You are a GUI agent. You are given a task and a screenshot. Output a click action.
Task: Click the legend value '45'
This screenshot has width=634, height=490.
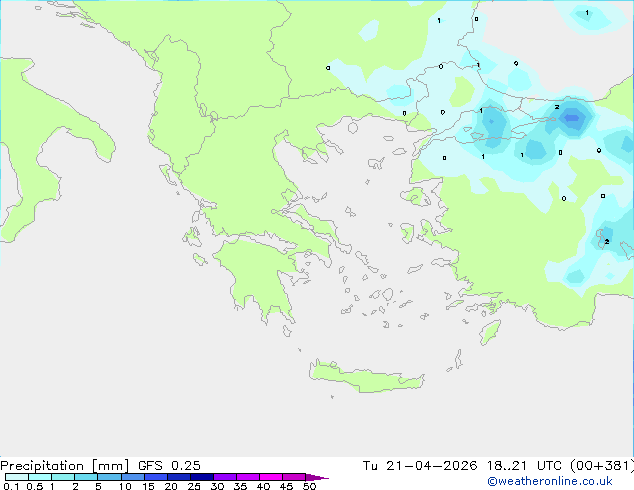(x=286, y=486)
